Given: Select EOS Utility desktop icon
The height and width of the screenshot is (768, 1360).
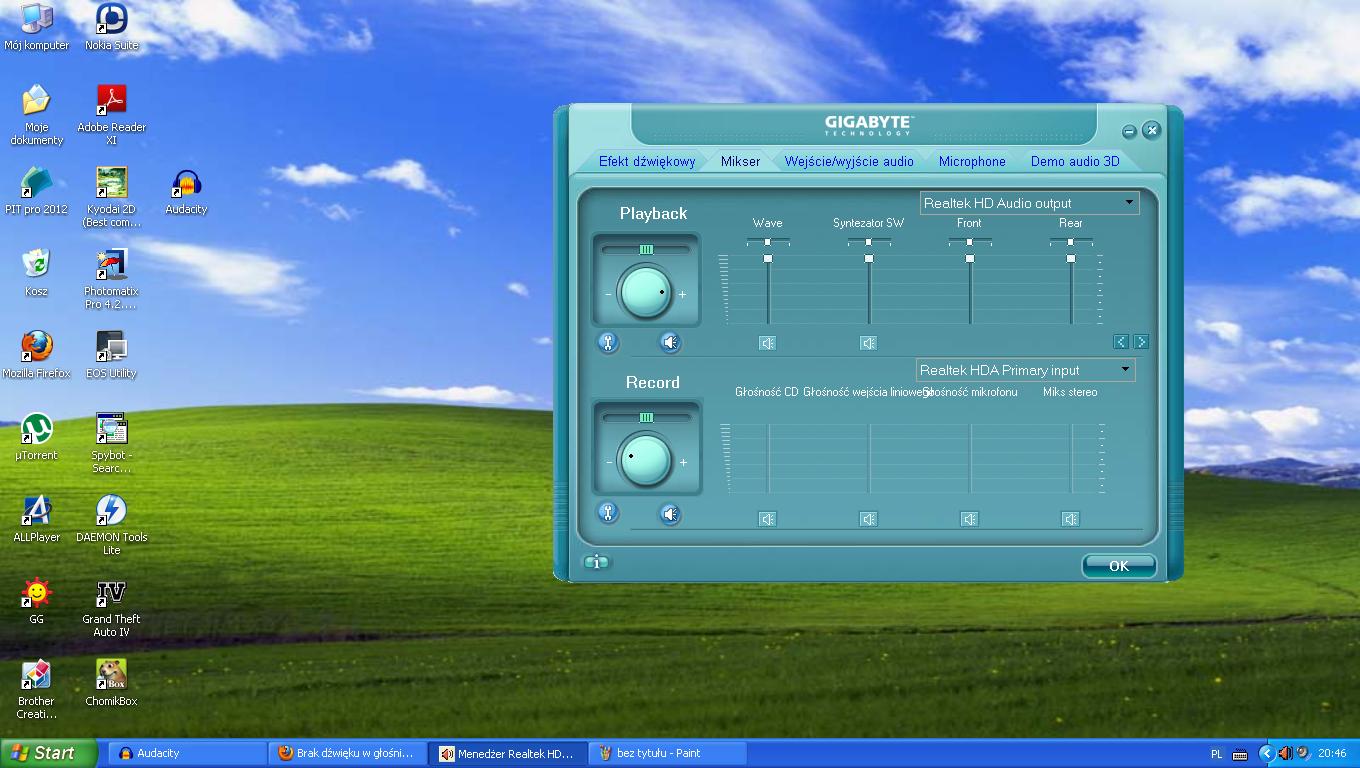Looking at the screenshot, I should point(111,356).
